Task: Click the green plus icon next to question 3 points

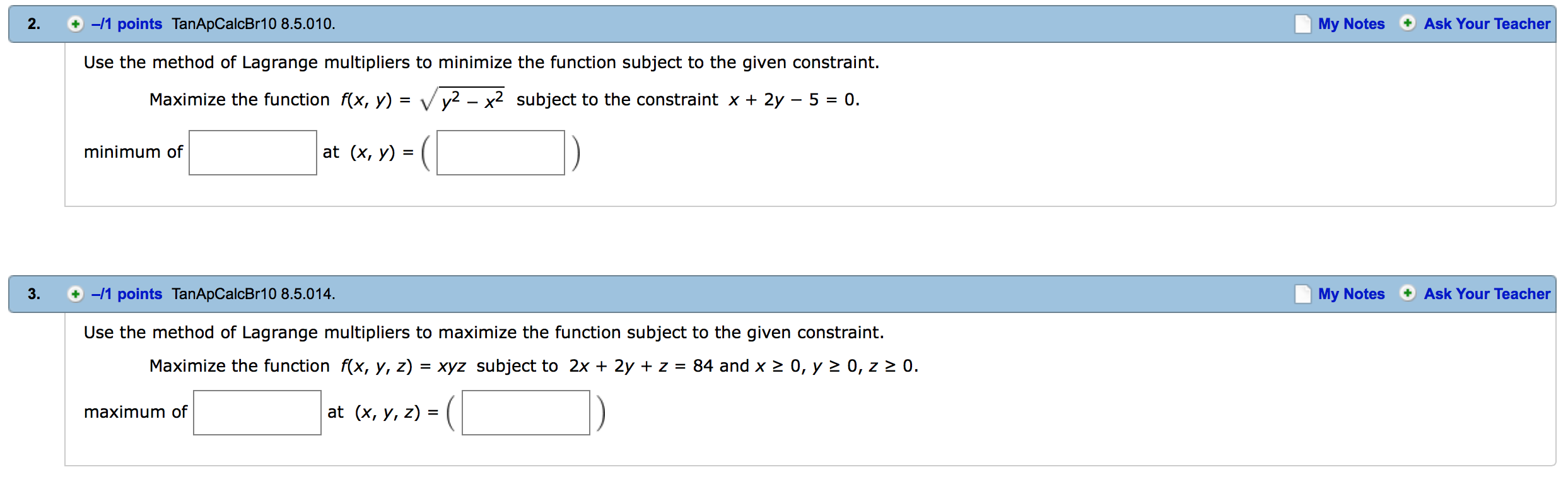Action: click(x=74, y=293)
